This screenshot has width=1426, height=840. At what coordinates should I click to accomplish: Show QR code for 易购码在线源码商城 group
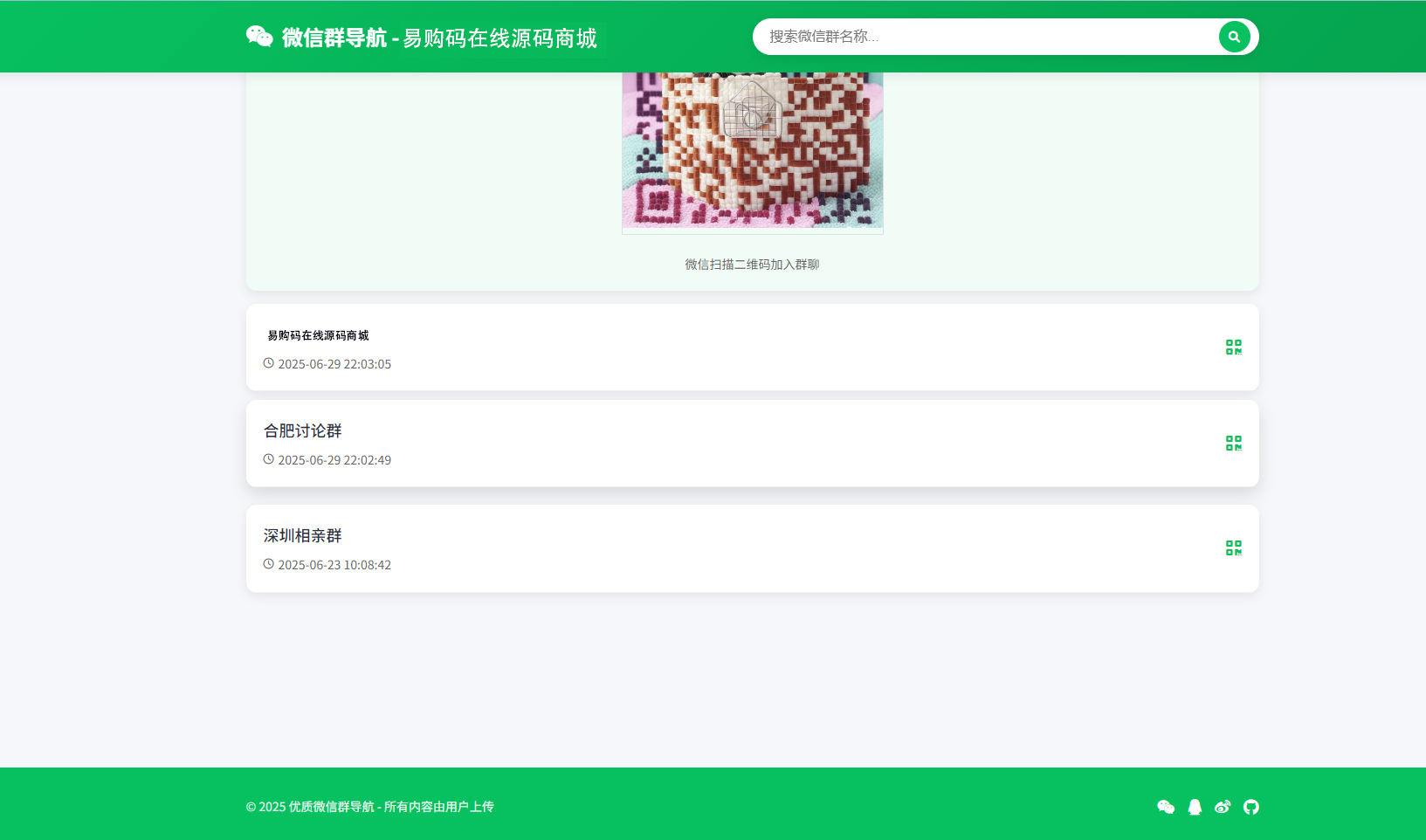pyautogui.click(x=1233, y=348)
